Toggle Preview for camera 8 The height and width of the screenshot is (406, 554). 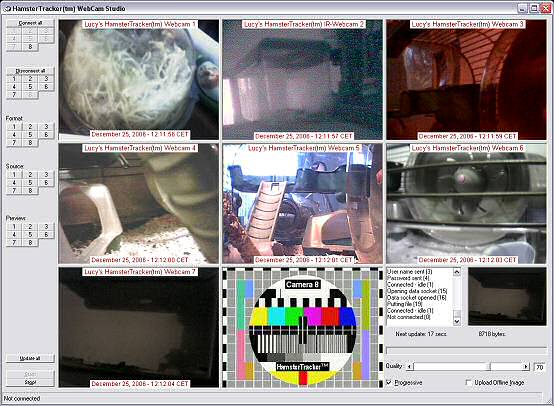[x=30, y=242]
